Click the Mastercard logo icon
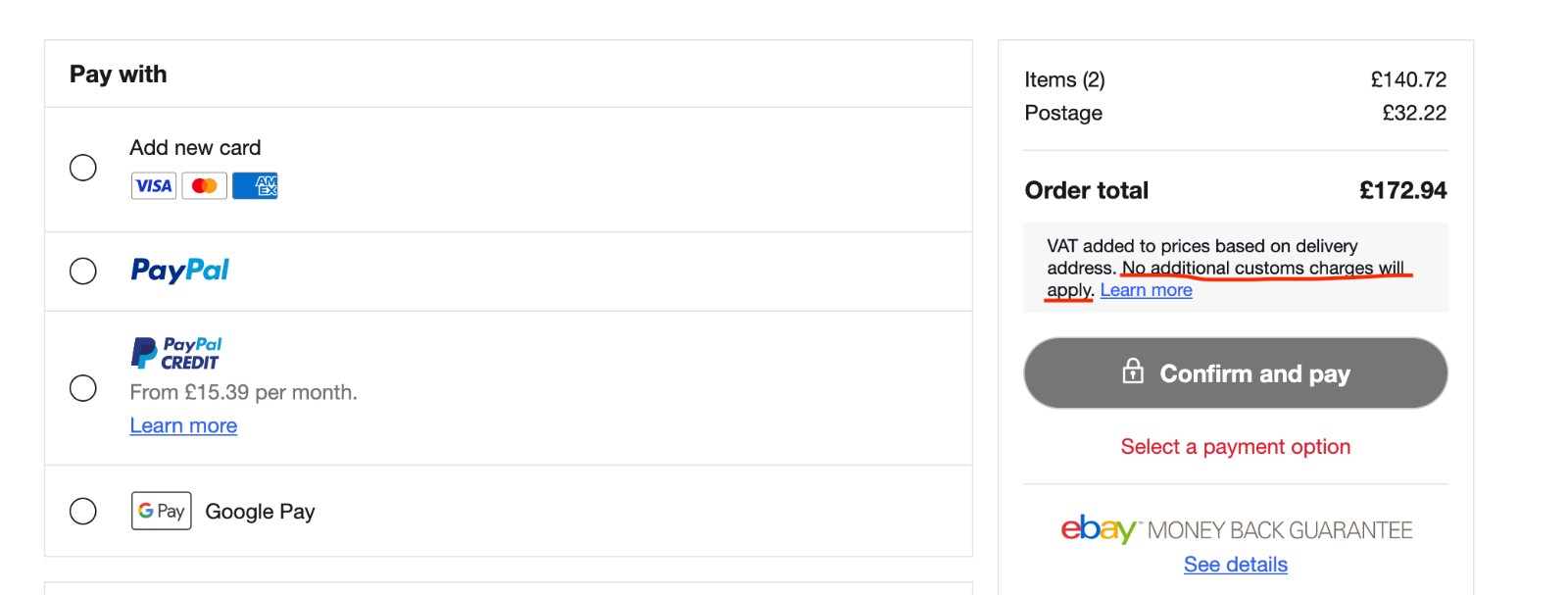This screenshot has height=595, width=1568. [205, 185]
